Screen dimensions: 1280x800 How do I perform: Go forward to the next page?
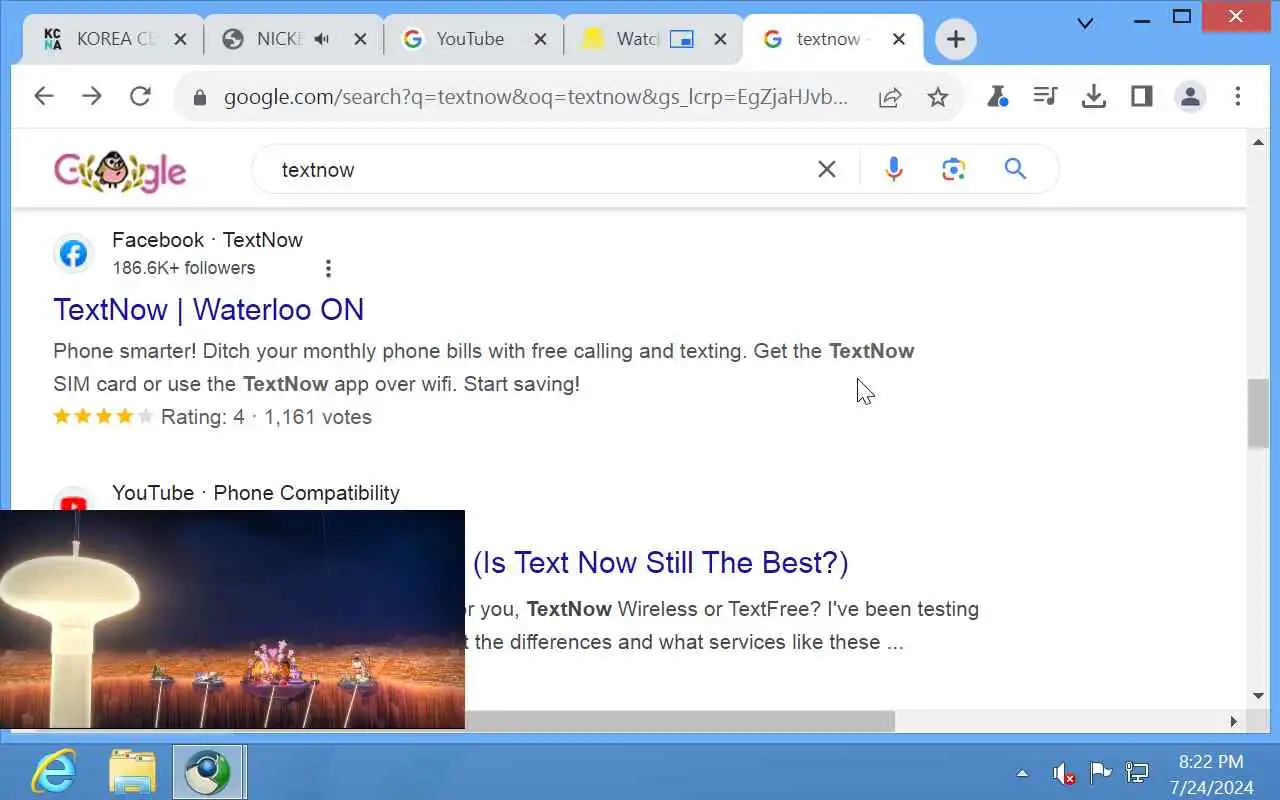[x=92, y=96]
